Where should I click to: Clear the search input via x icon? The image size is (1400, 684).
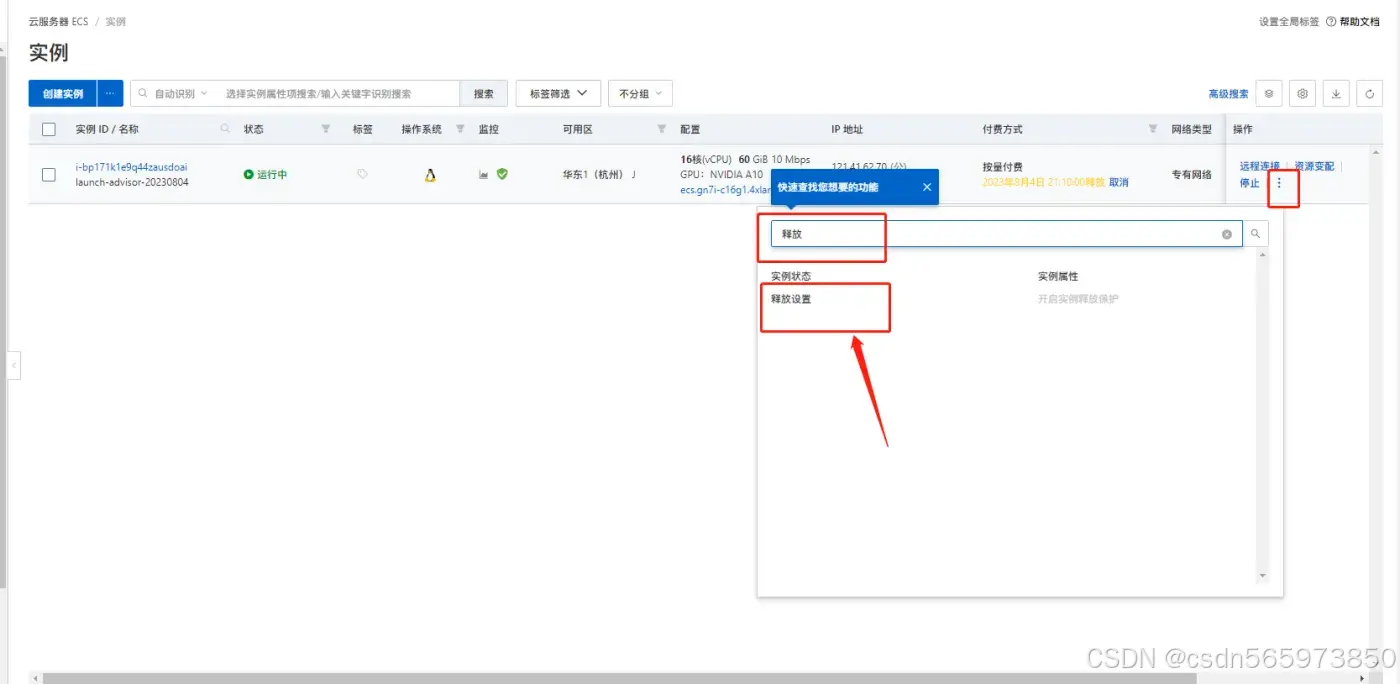[1227, 233]
